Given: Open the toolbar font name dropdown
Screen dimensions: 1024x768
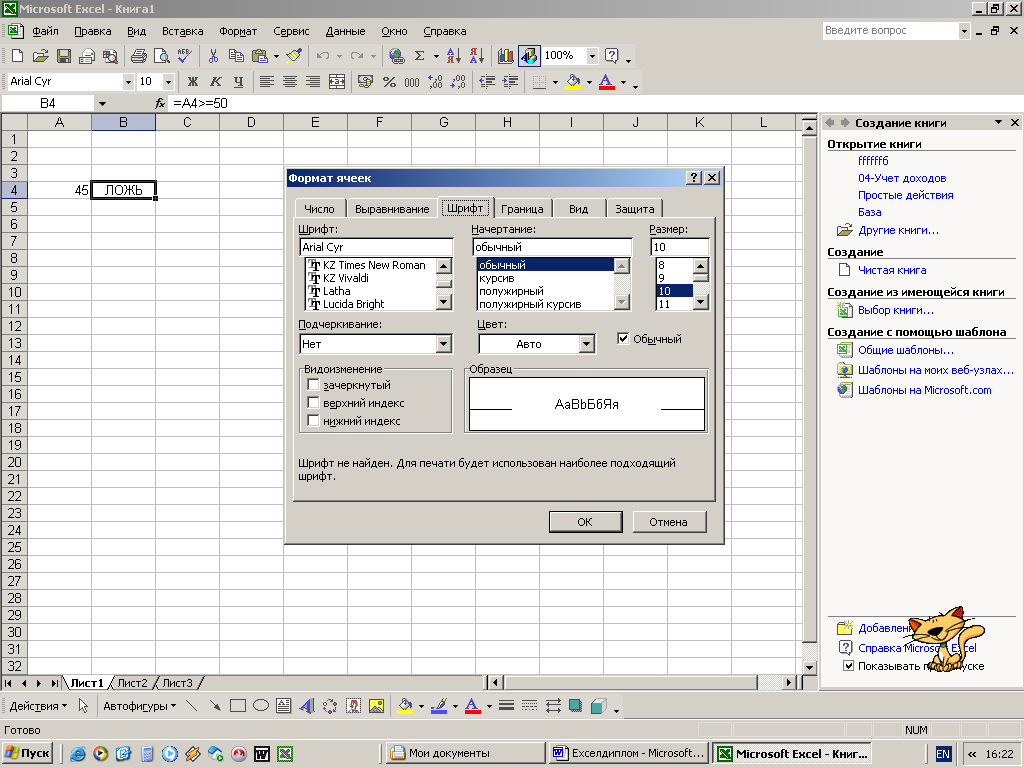Looking at the screenshot, I should pyautogui.click(x=128, y=82).
